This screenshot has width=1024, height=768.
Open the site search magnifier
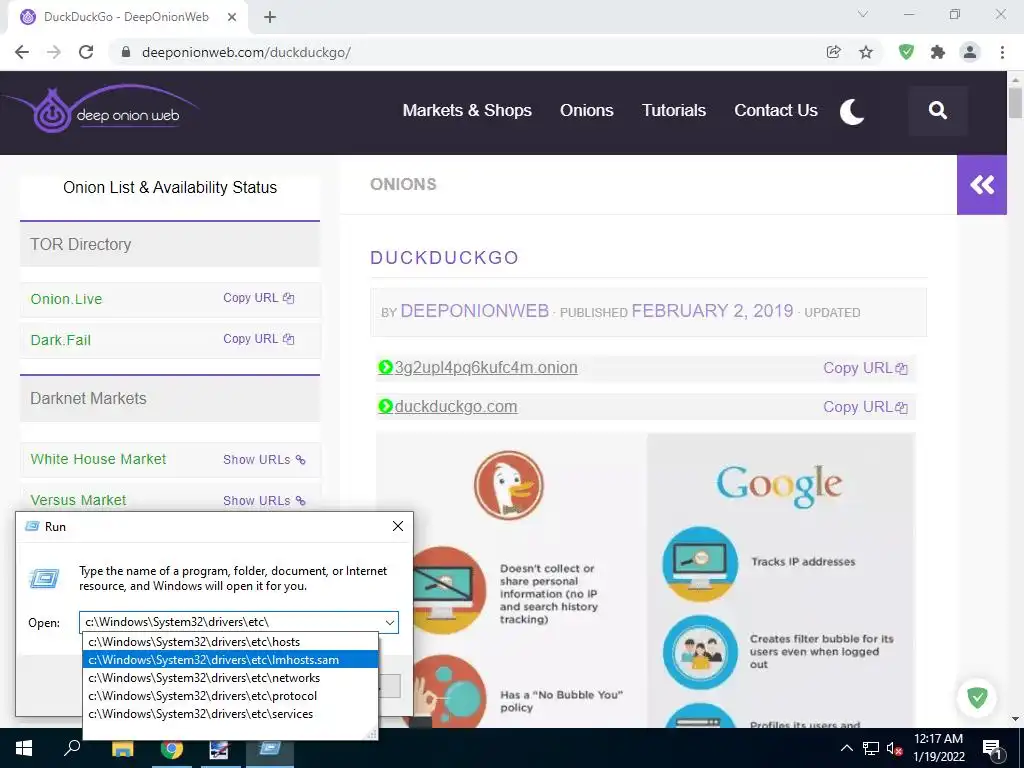click(x=938, y=110)
